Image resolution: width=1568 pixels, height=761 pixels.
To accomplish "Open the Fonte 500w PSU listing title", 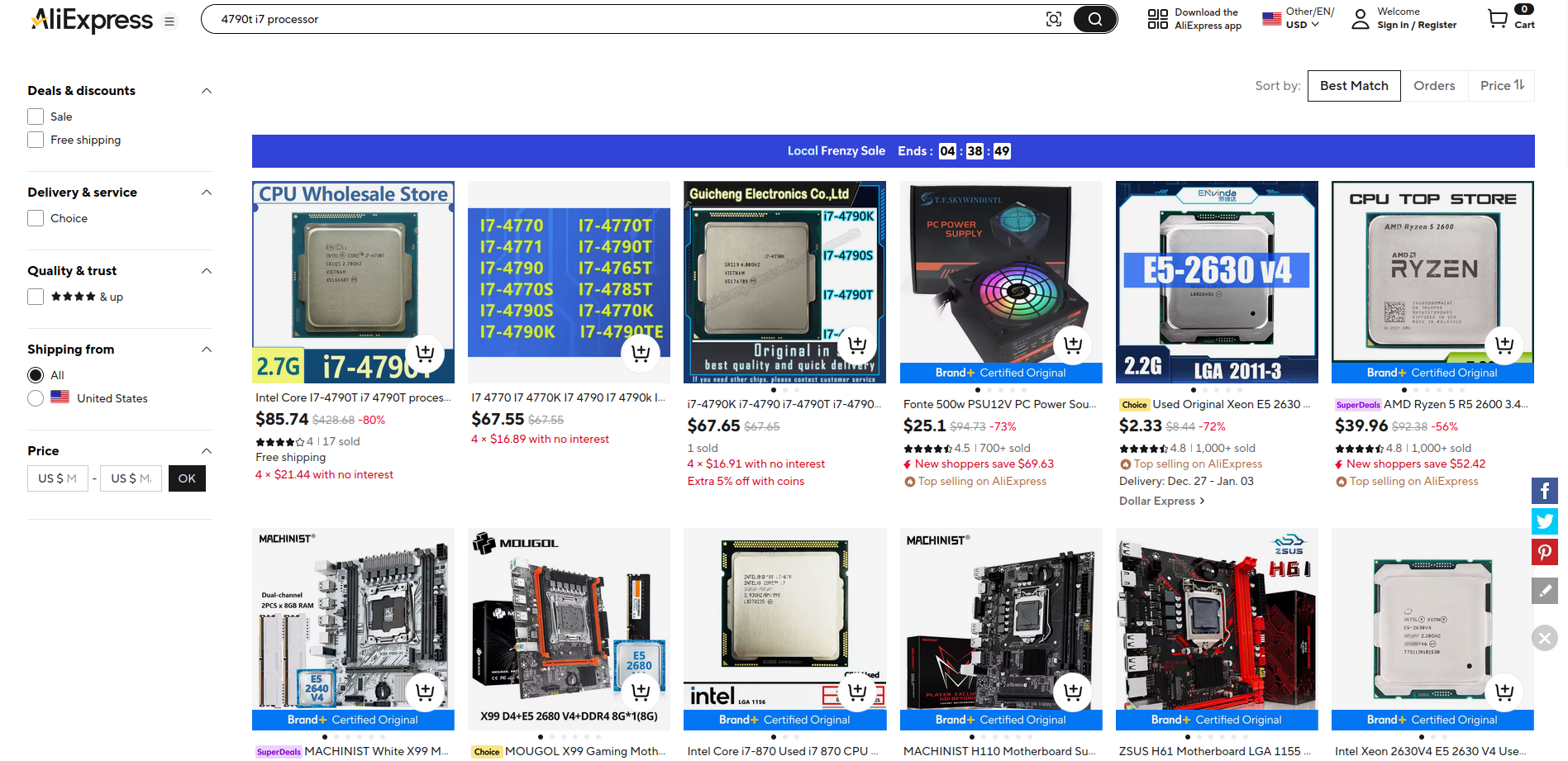I will point(1000,404).
